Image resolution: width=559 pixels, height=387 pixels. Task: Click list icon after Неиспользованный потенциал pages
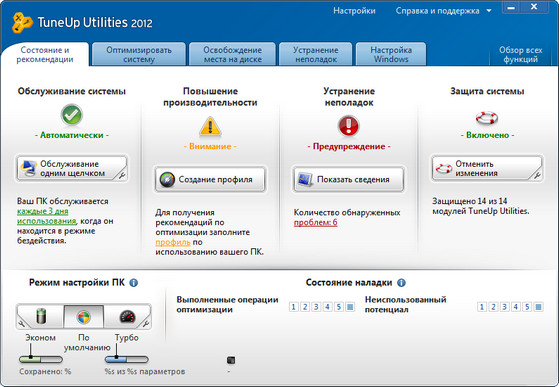coord(539,307)
